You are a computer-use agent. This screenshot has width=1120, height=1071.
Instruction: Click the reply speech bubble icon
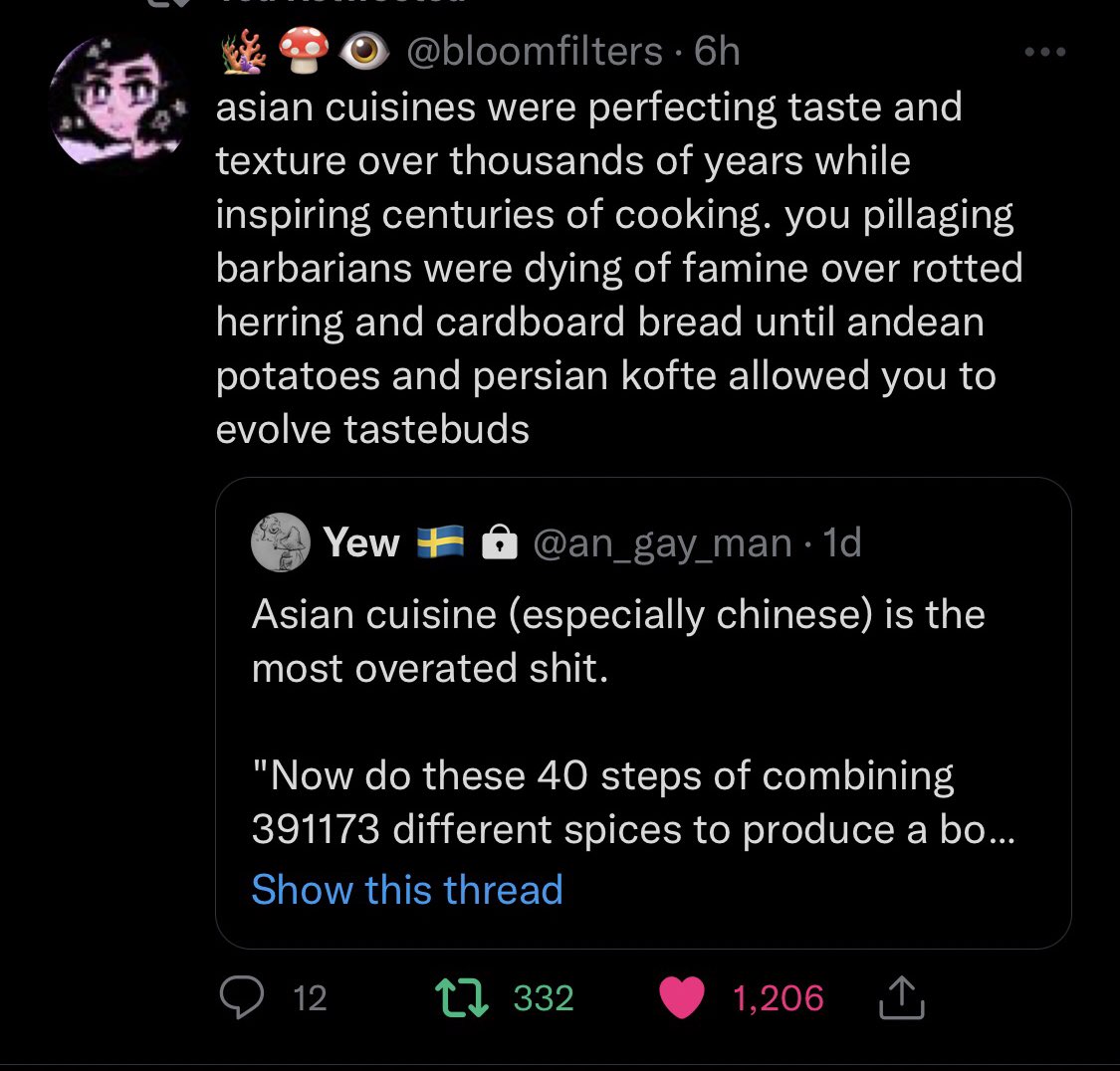coord(242,996)
